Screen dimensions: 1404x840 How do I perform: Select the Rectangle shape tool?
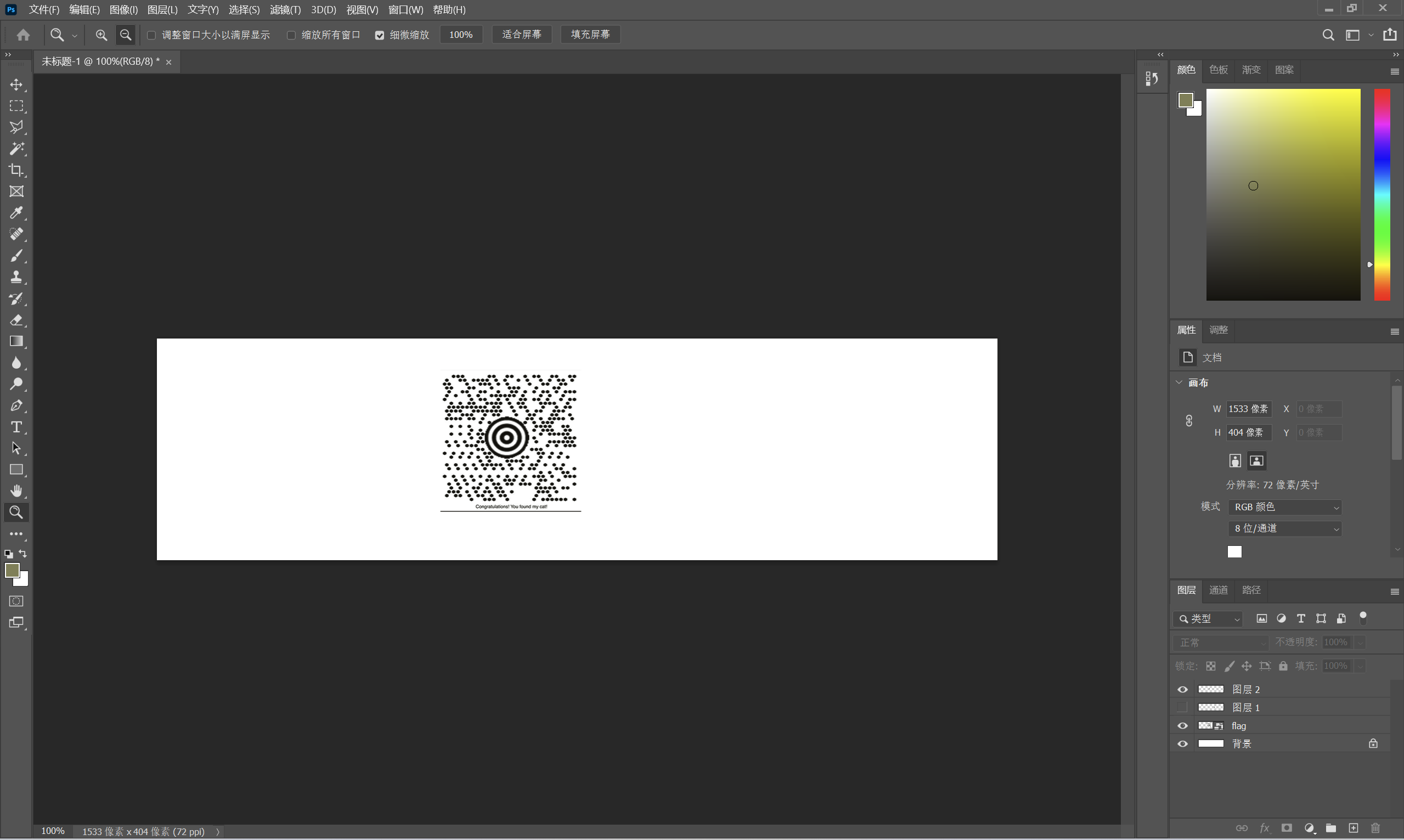(x=16, y=470)
